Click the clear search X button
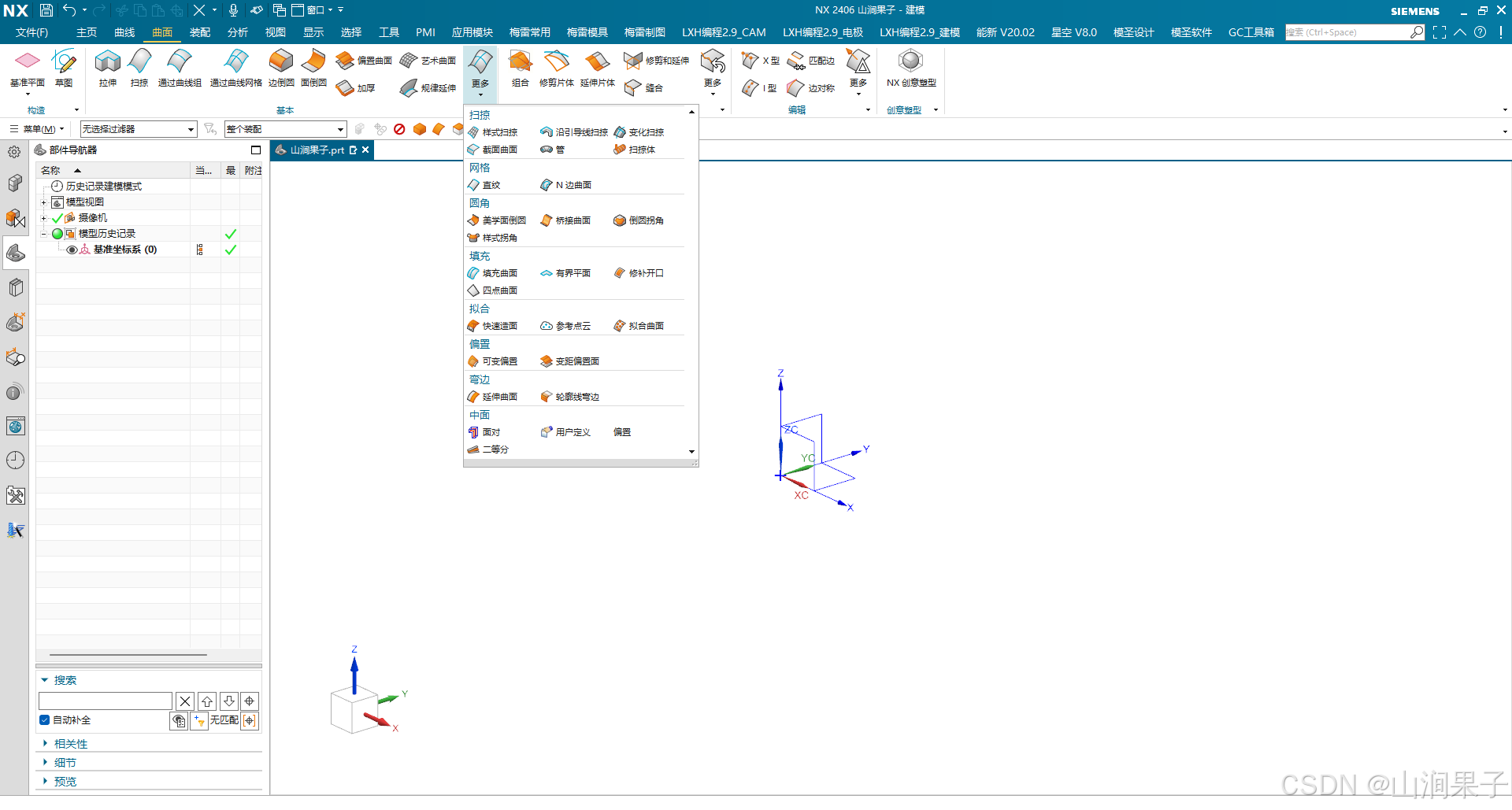 click(185, 701)
